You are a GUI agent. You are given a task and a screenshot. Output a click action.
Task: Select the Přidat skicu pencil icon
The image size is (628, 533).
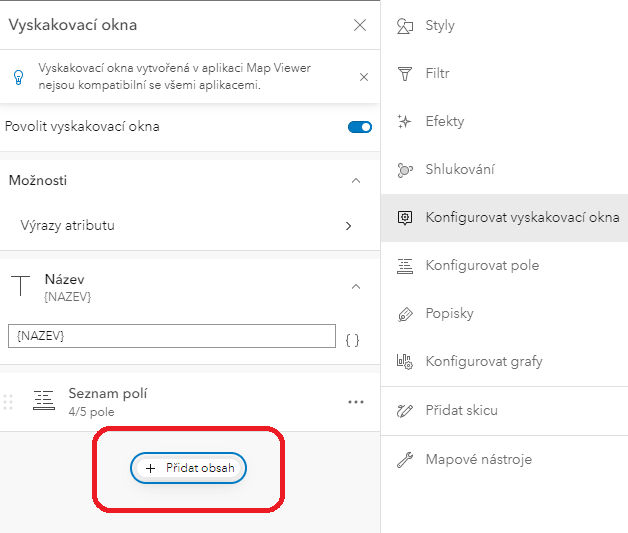pyautogui.click(x=405, y=411)
